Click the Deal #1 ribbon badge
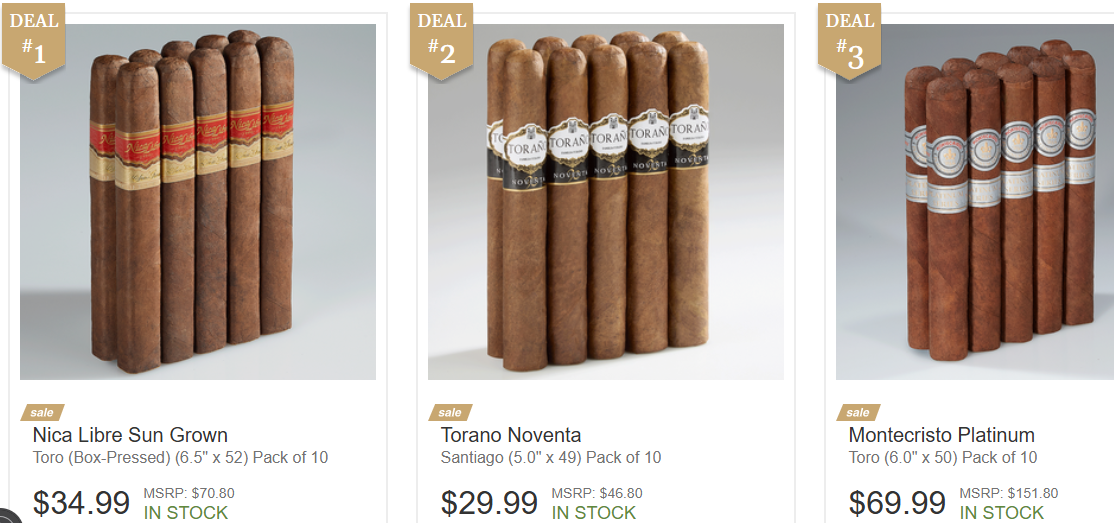The width and height of the screenshot is (1114, 523). 33,41
